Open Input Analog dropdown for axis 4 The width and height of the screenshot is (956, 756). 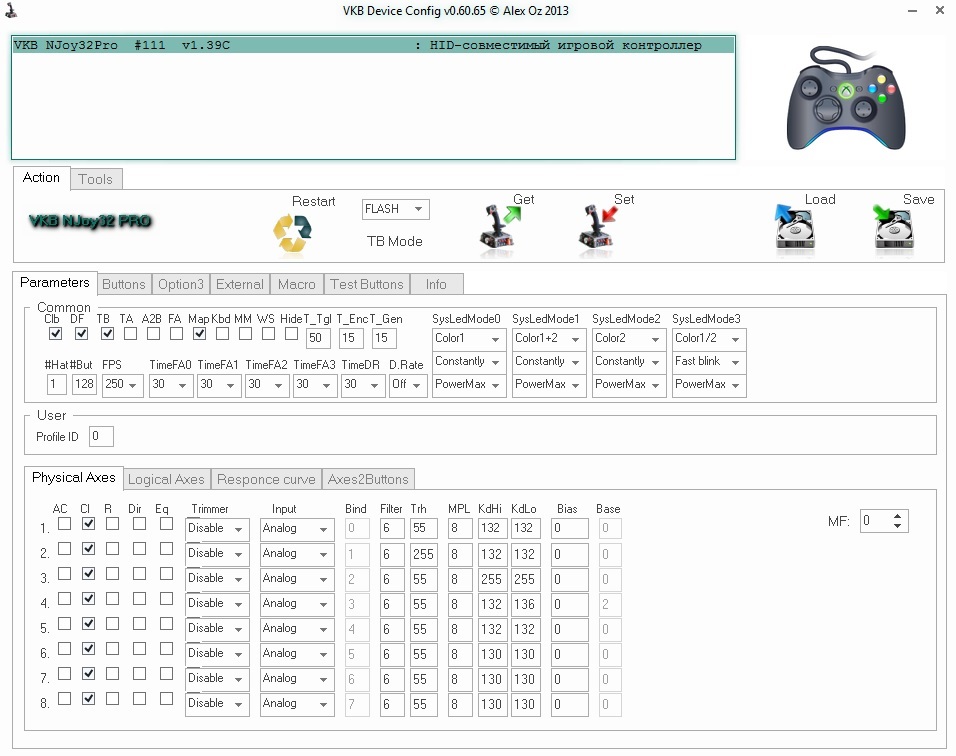297,604
